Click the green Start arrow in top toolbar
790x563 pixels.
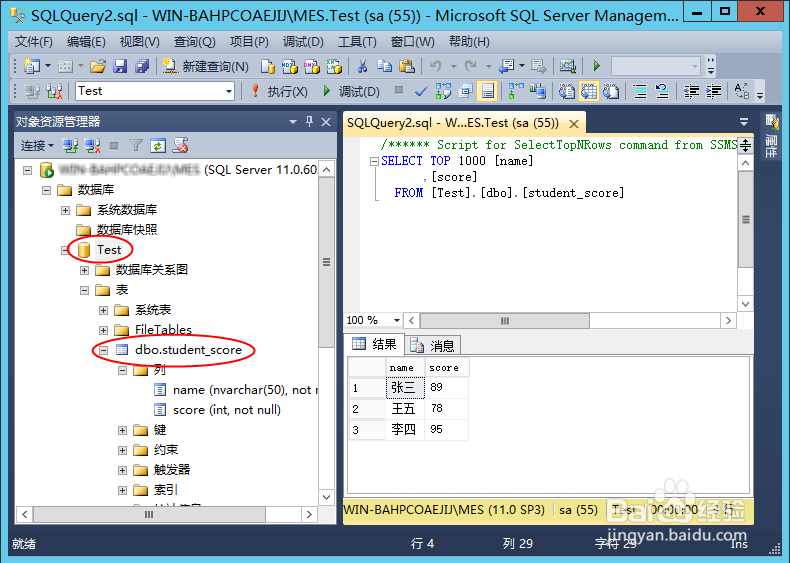coord(597,66)
